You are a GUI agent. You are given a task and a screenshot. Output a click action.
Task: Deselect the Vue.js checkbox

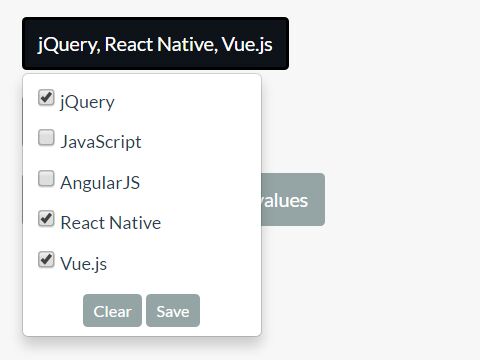[46, 260]
